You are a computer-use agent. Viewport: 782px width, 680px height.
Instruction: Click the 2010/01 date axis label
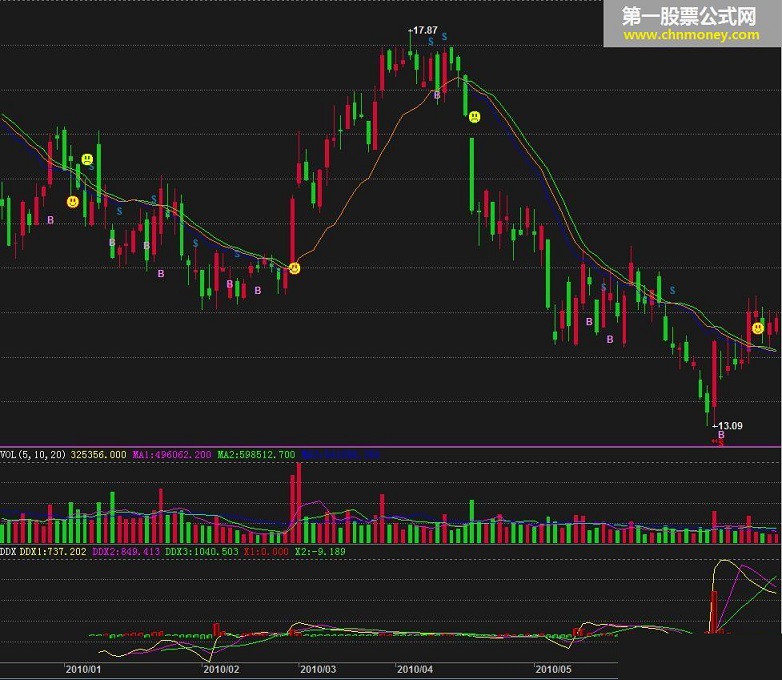[83, 669]
